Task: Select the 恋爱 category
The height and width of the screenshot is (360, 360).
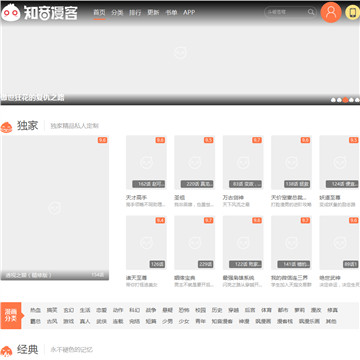Action: click(x=101, y=310)
